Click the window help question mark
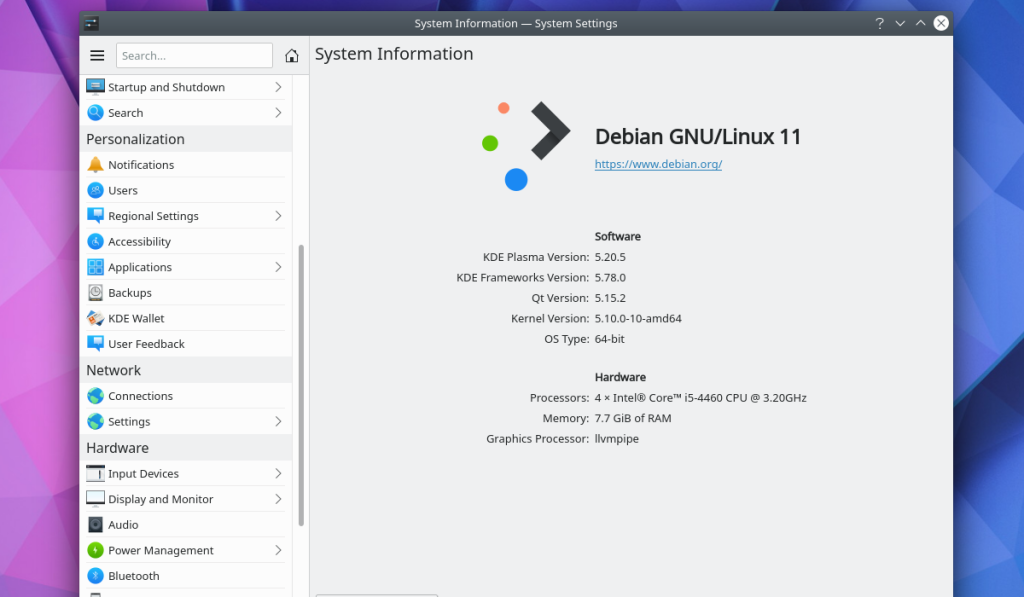The height and width of the screenshot is (597, 1024). 880,24
